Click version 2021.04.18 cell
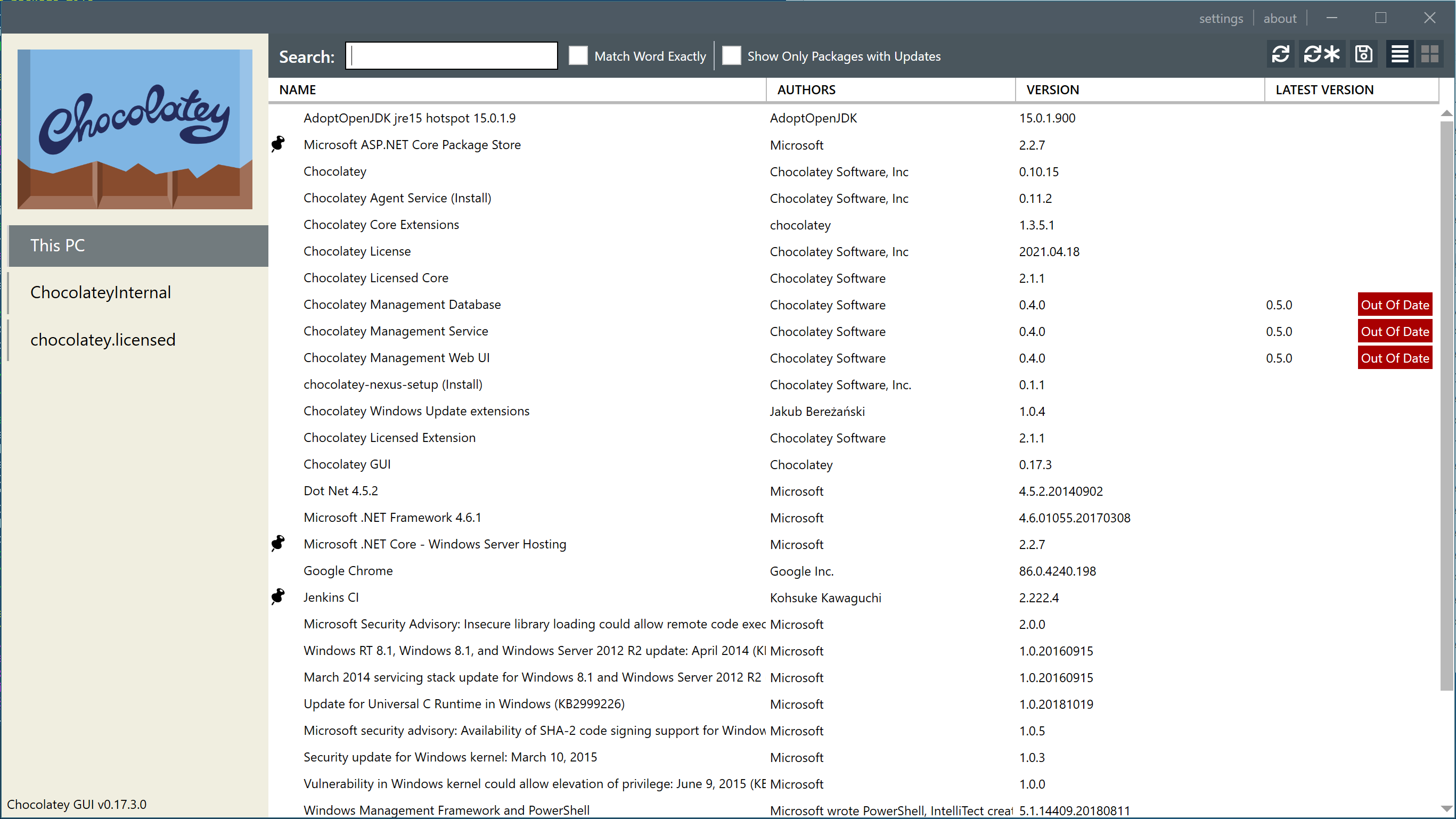1456x819 pixels. [1049, 251]
